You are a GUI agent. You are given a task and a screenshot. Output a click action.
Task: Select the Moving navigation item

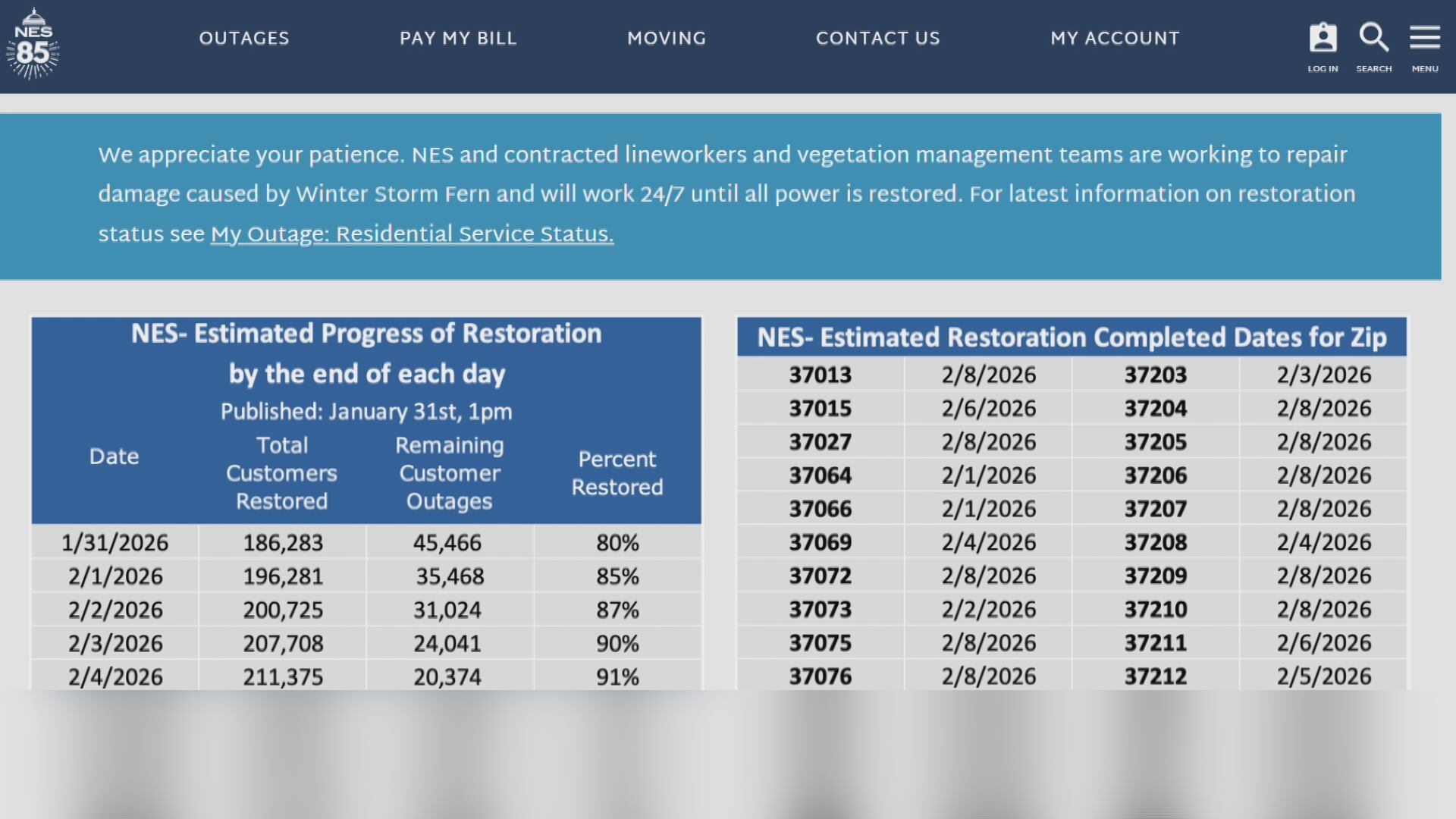667,39
